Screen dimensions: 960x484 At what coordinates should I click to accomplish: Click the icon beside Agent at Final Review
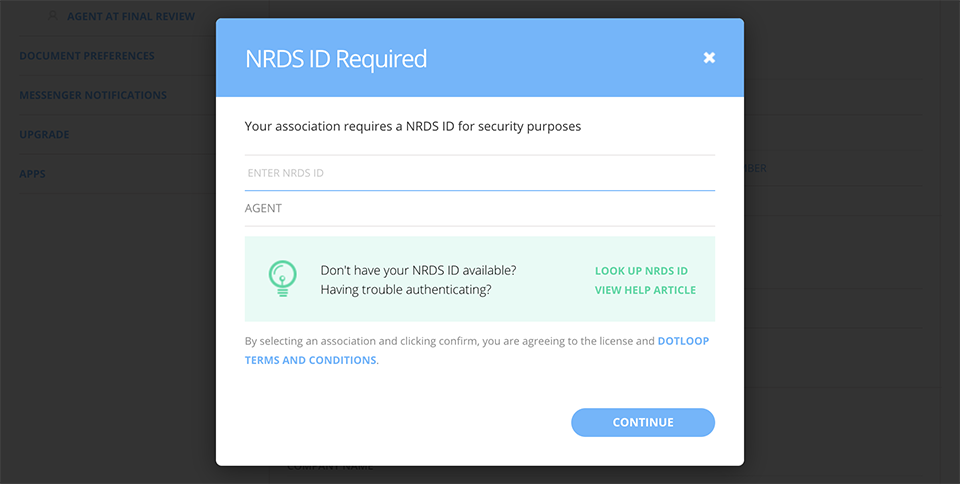[x=54, y=17]
